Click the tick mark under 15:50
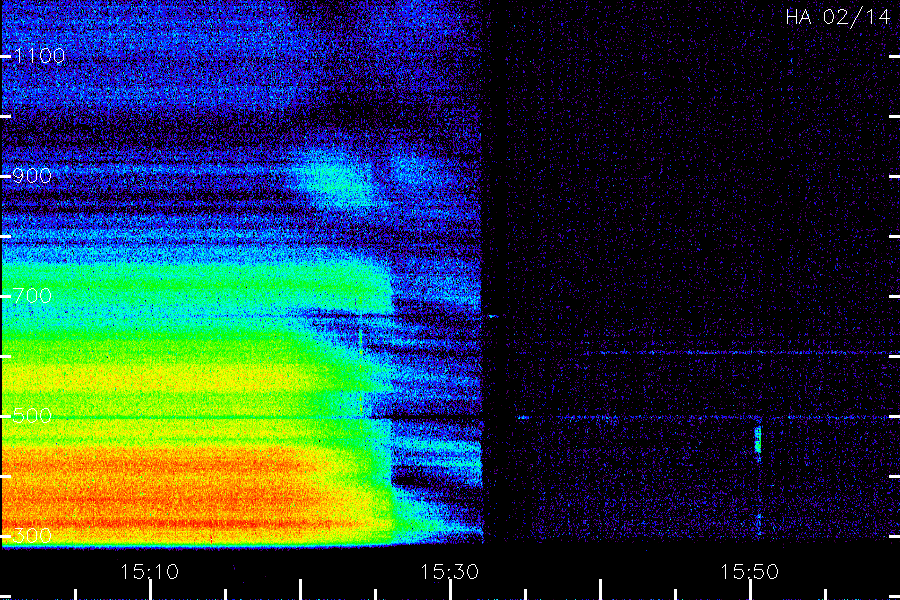900x600 pixels. pyautogui.click(x=751, y=590)
